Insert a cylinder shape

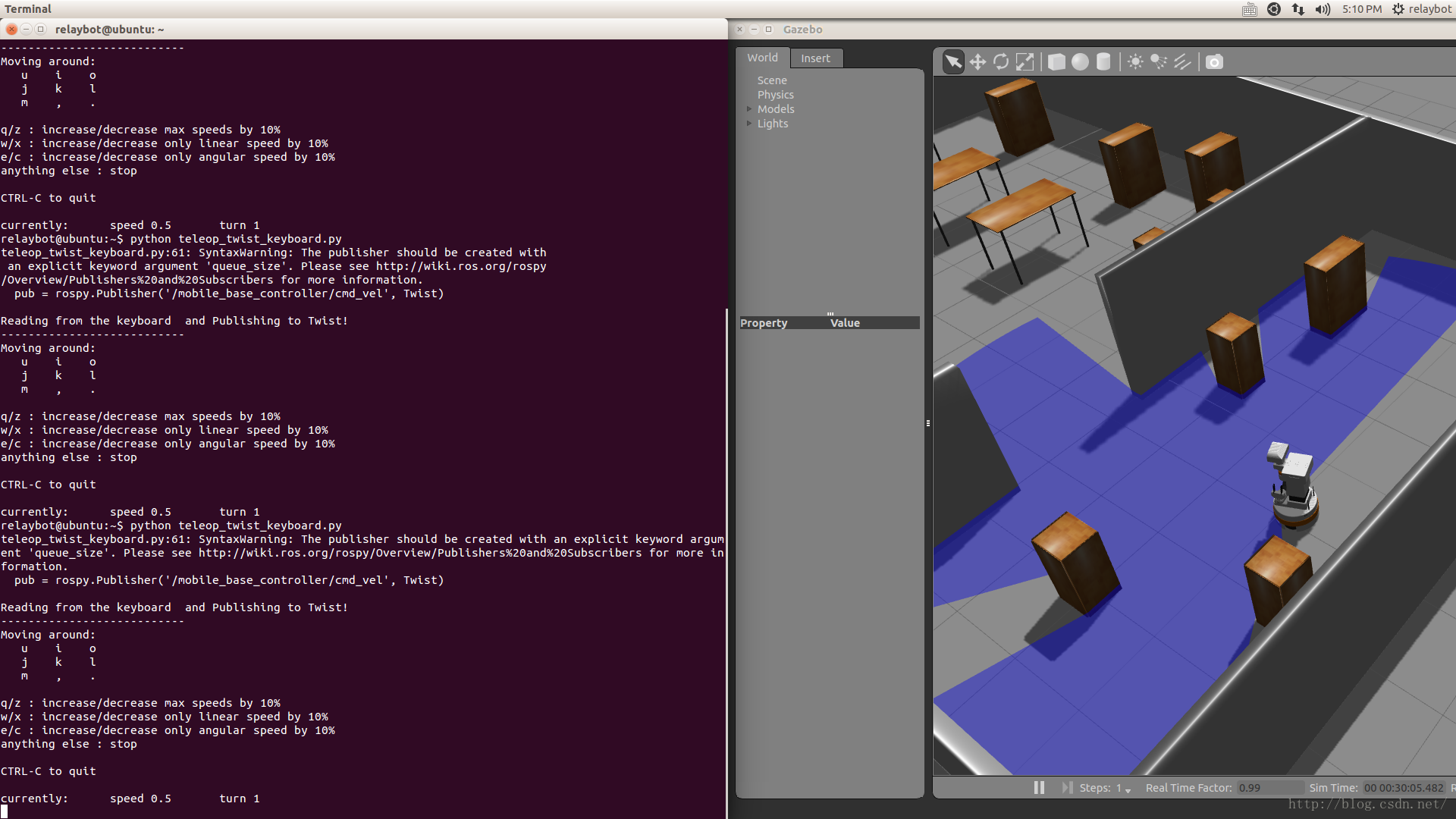coord(1103,61)
